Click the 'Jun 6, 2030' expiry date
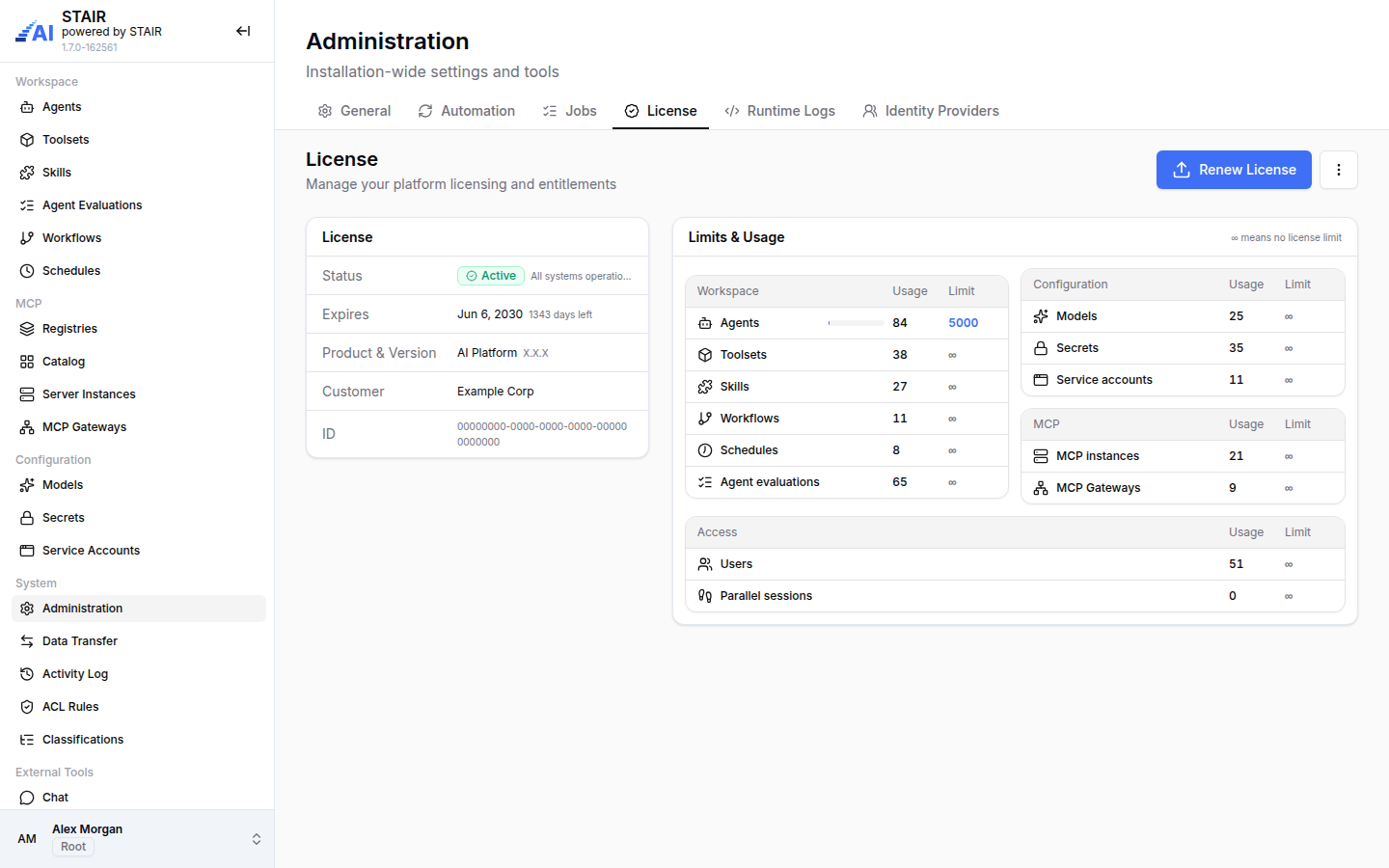This screenshot has height=868, width=1389. click(490, 314)
